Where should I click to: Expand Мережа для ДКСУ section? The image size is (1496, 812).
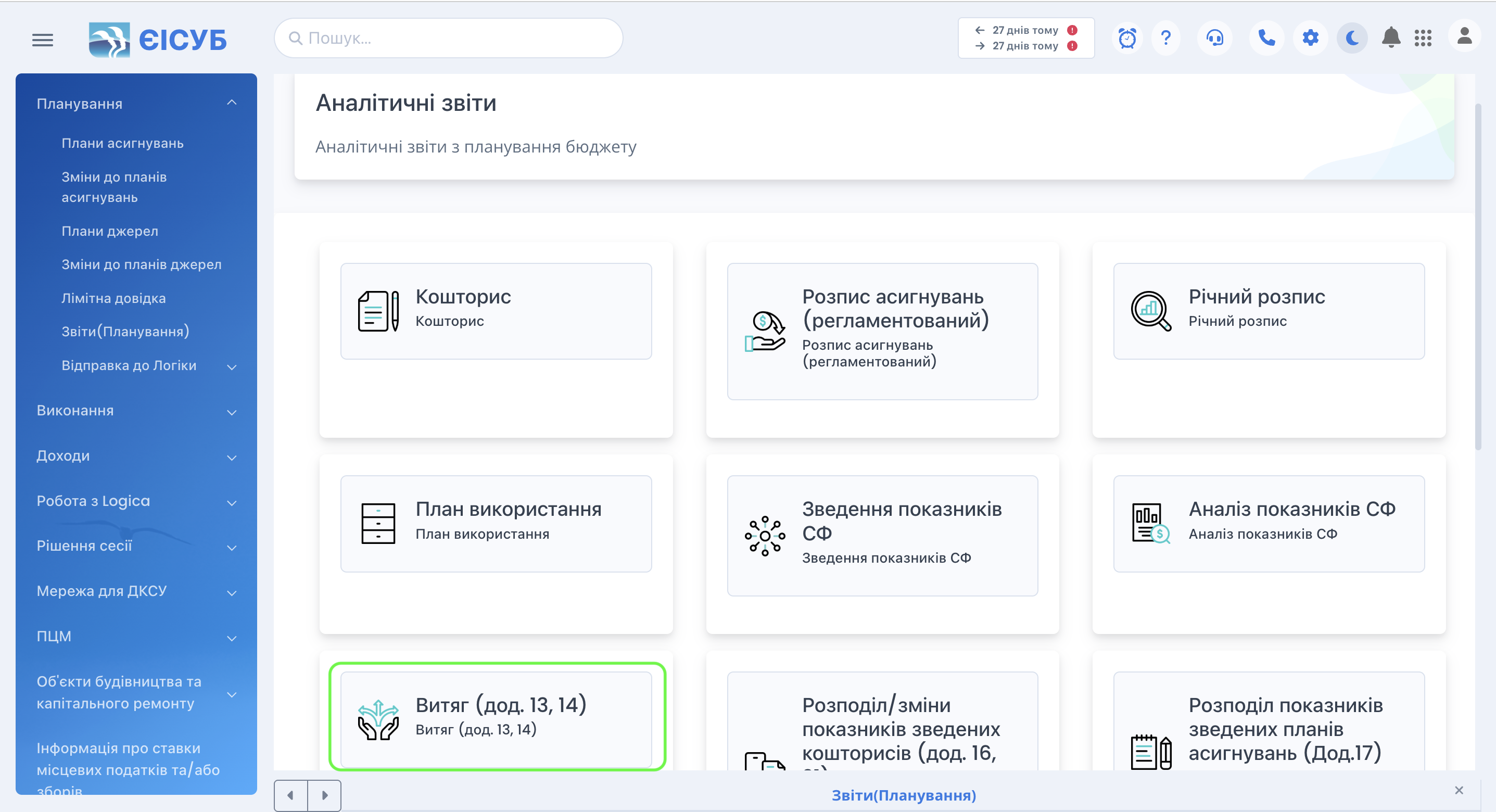(x=232, y=592)
